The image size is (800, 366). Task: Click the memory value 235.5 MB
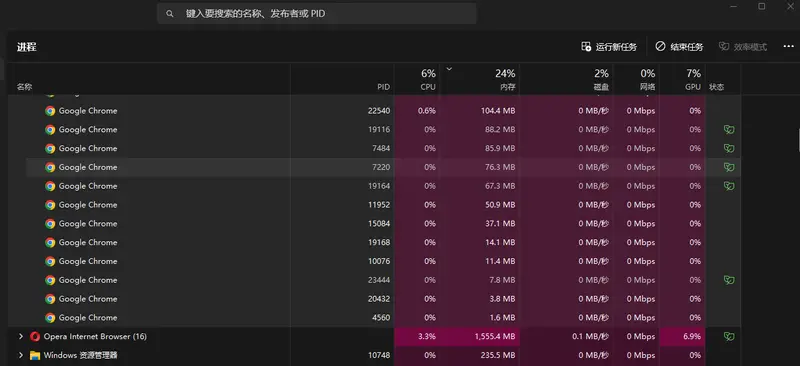tap(498, 355)
